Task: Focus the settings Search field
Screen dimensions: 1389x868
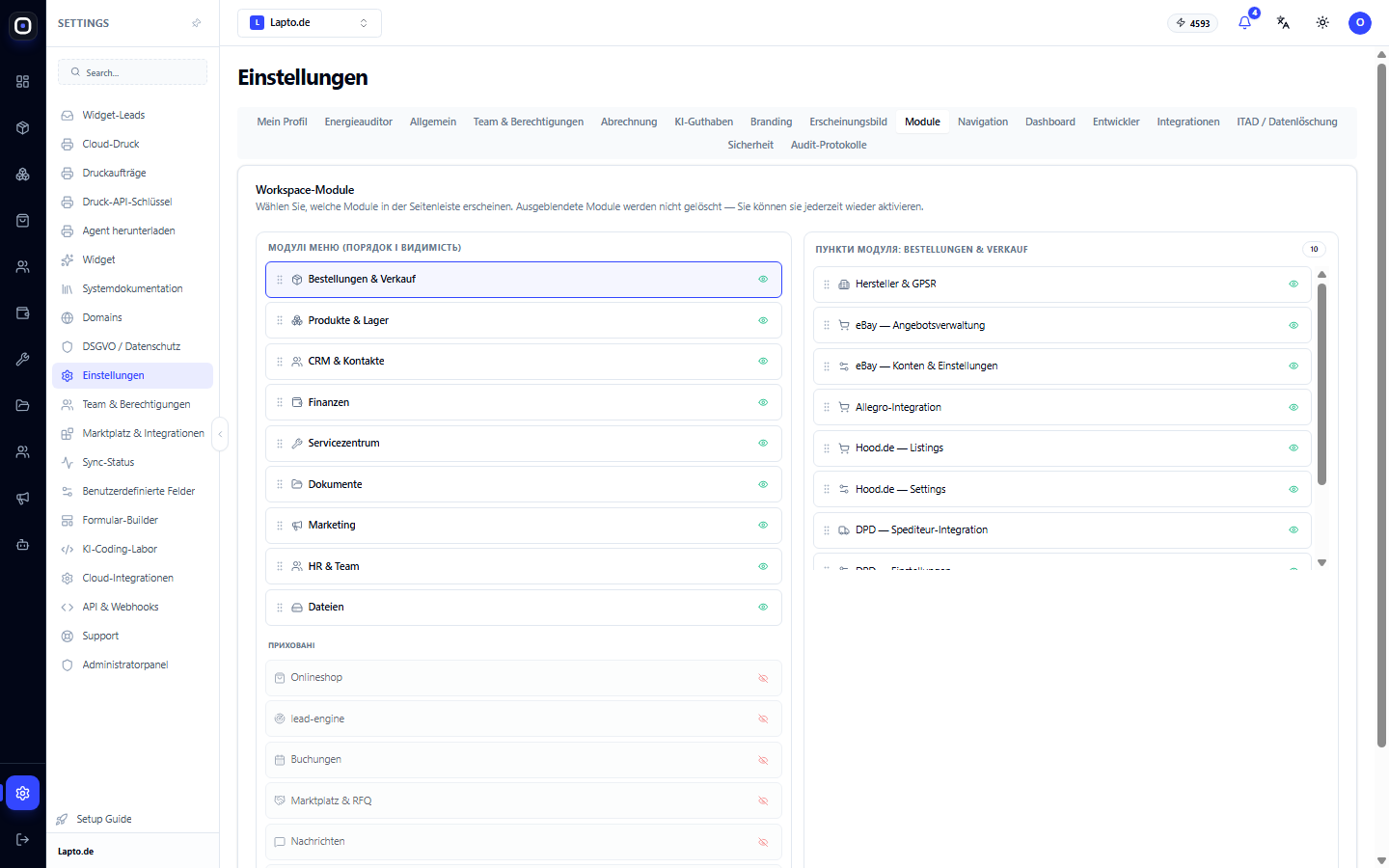Action: pyautogui.click(x=133, y=72)
